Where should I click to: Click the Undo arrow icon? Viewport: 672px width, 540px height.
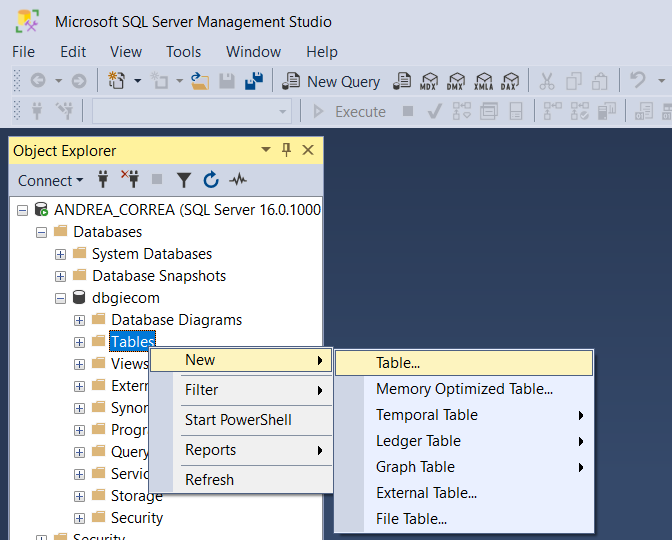(x=638, y=80)
